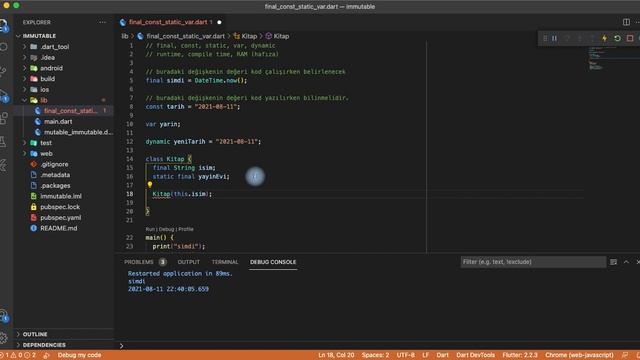Click Debug code lens above main()
640x360 pixels.
[x=166, y=229]
